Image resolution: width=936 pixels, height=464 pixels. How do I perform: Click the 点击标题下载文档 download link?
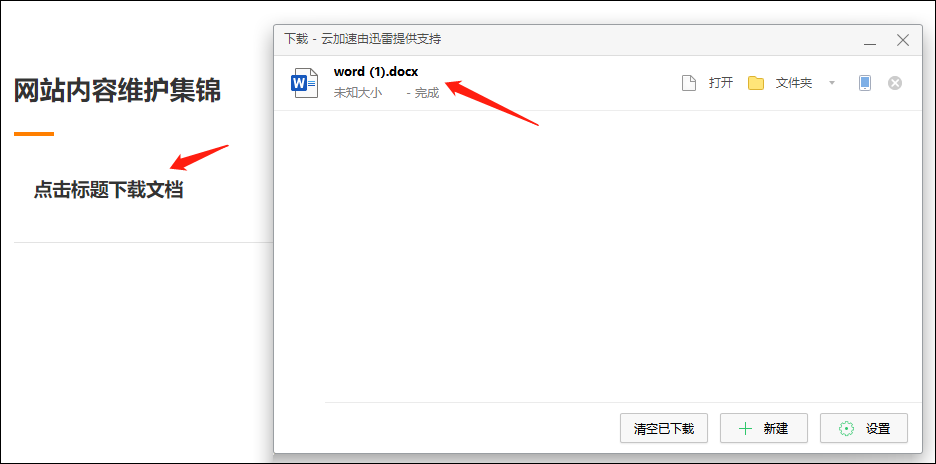108,190
